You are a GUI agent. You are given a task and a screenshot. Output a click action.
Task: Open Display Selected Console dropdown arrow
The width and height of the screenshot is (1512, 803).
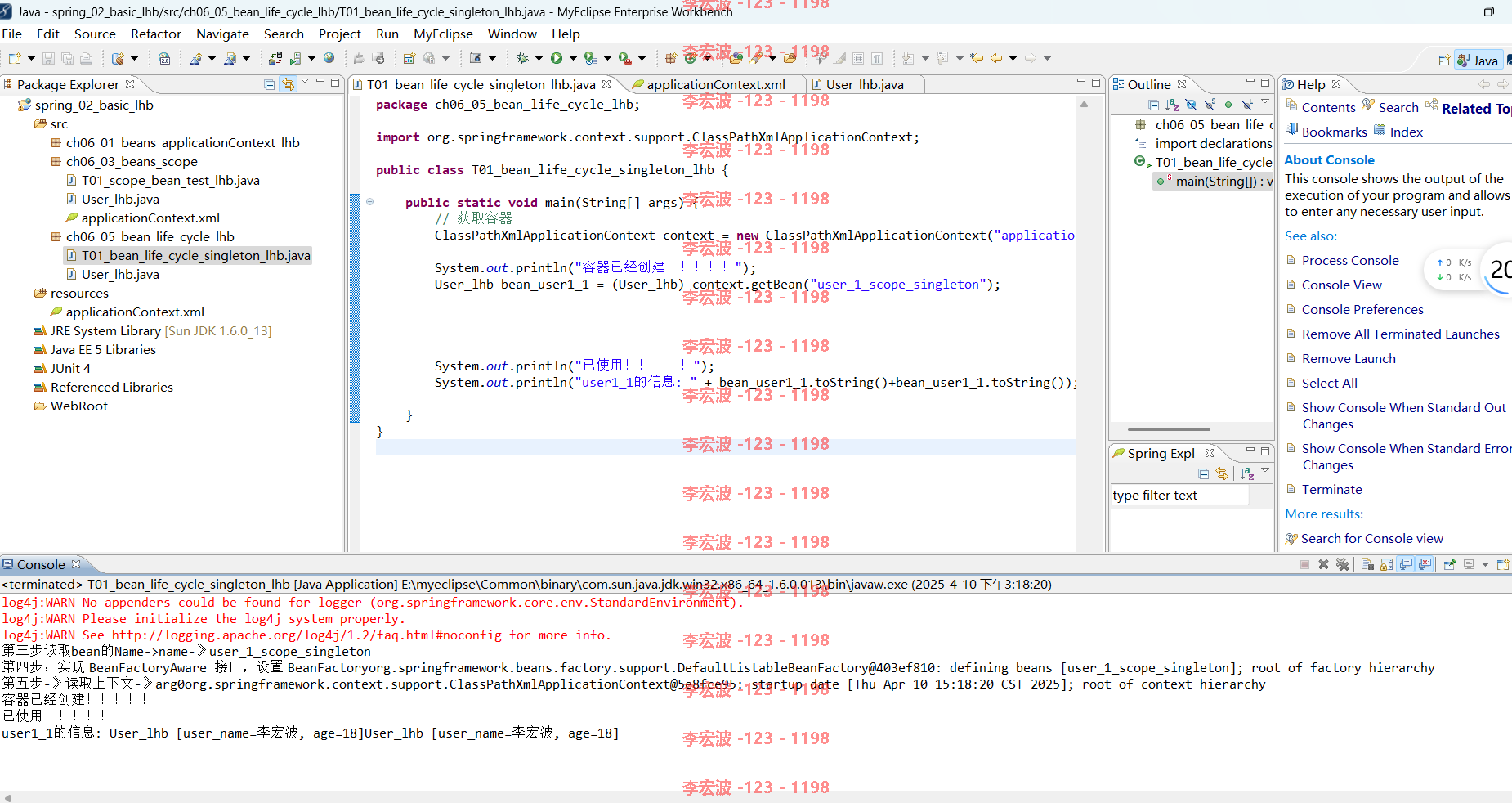(x=1485, y=564)
